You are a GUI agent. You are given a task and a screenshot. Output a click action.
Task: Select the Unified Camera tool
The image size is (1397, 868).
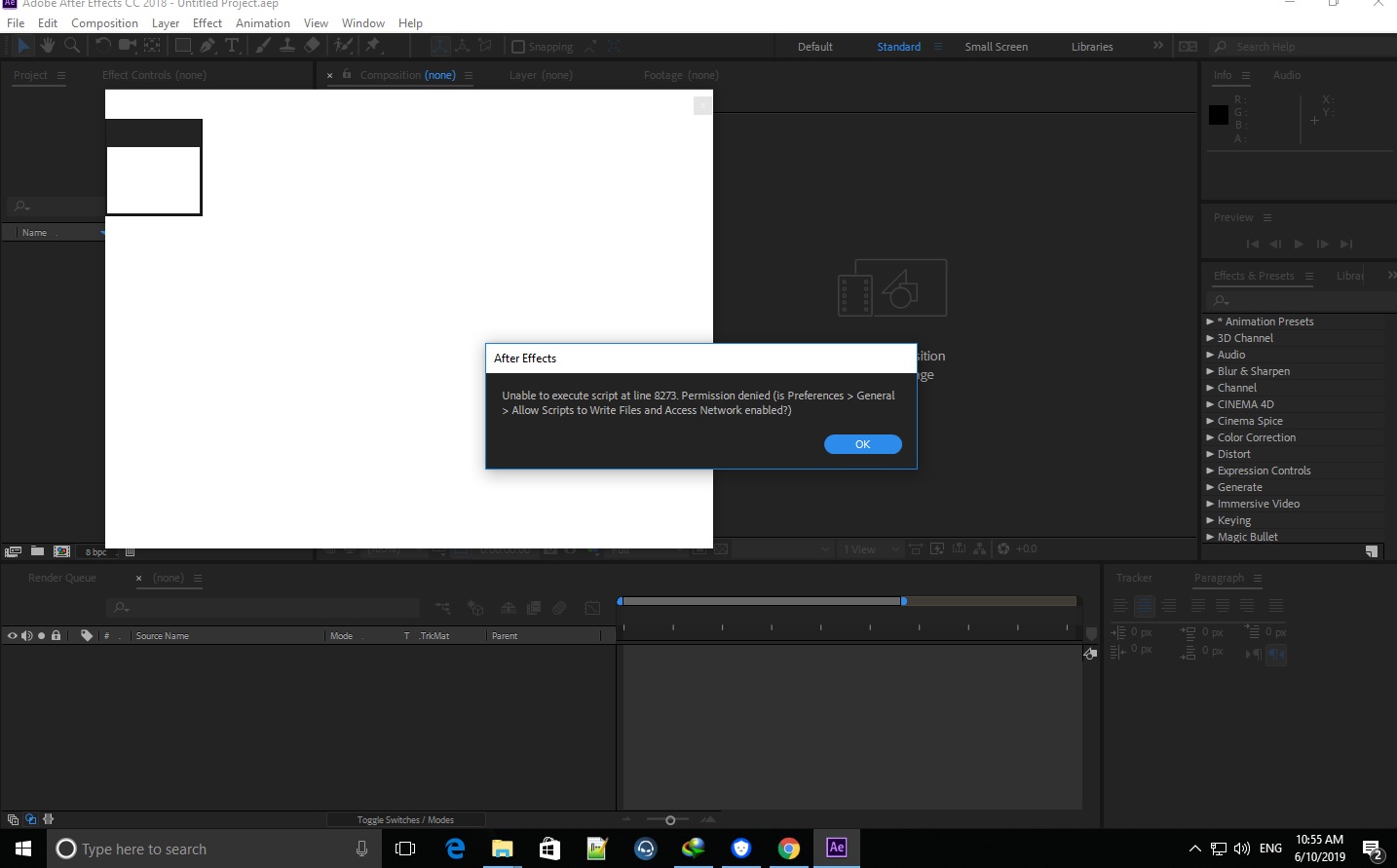pos(128,45)
